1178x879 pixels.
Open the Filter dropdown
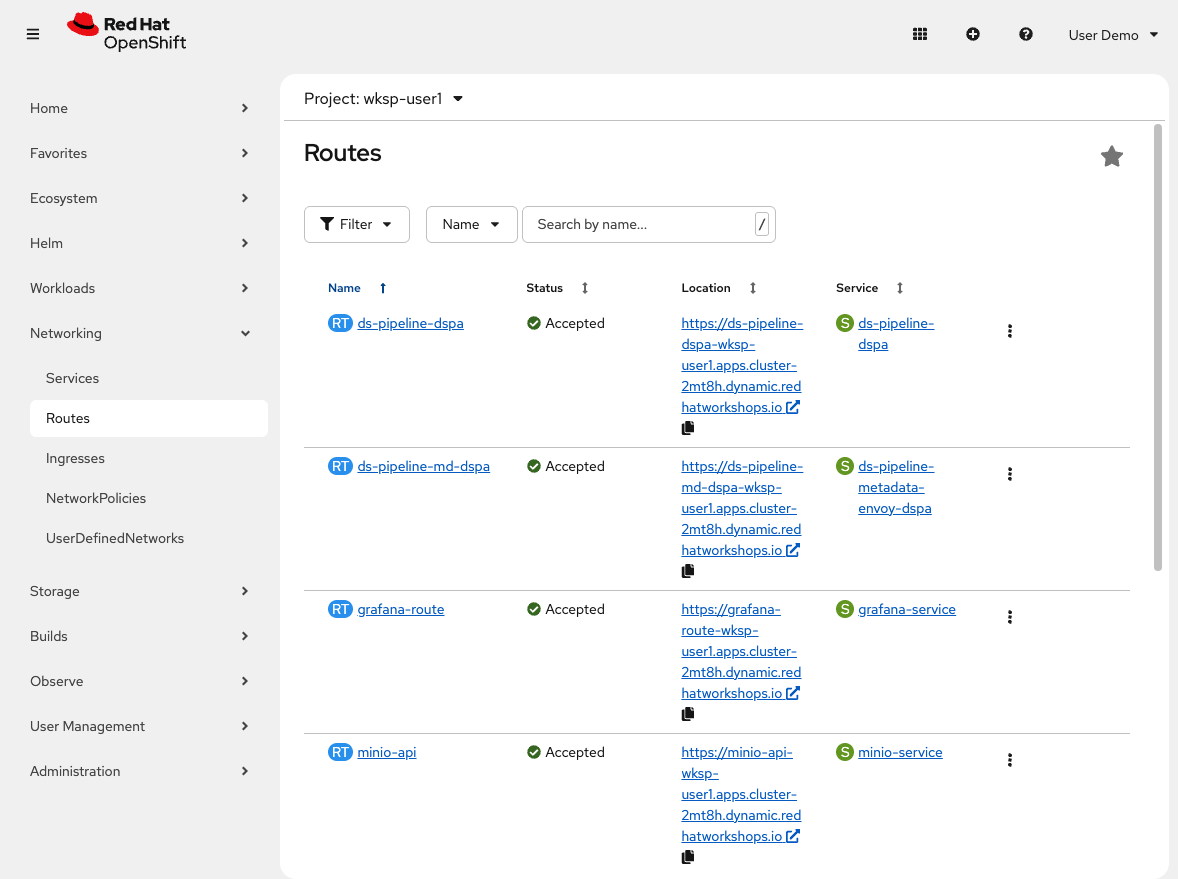pyautogui.click(x=356, y=224)
